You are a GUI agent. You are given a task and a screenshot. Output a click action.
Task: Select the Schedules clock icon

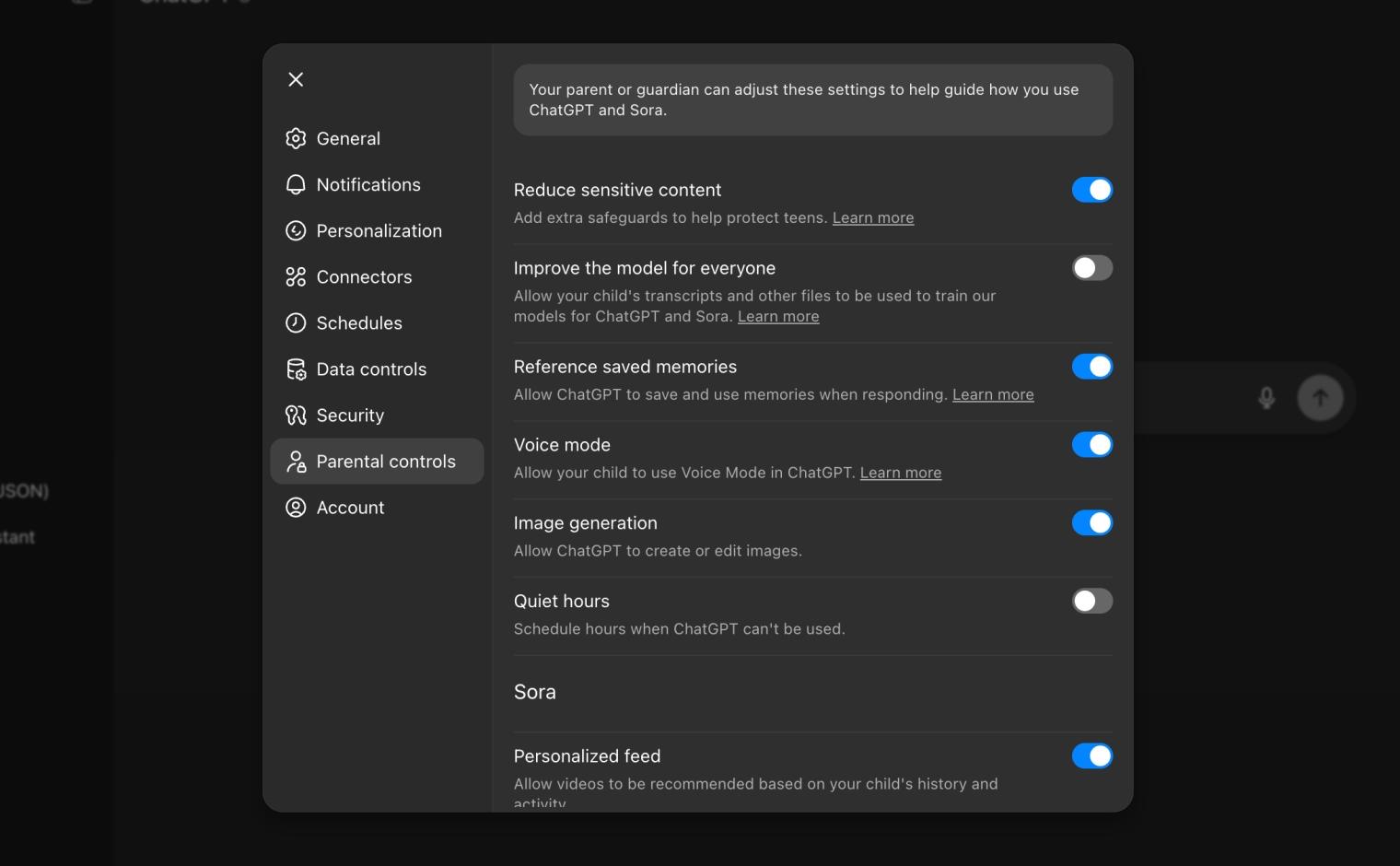coord(296,322)
